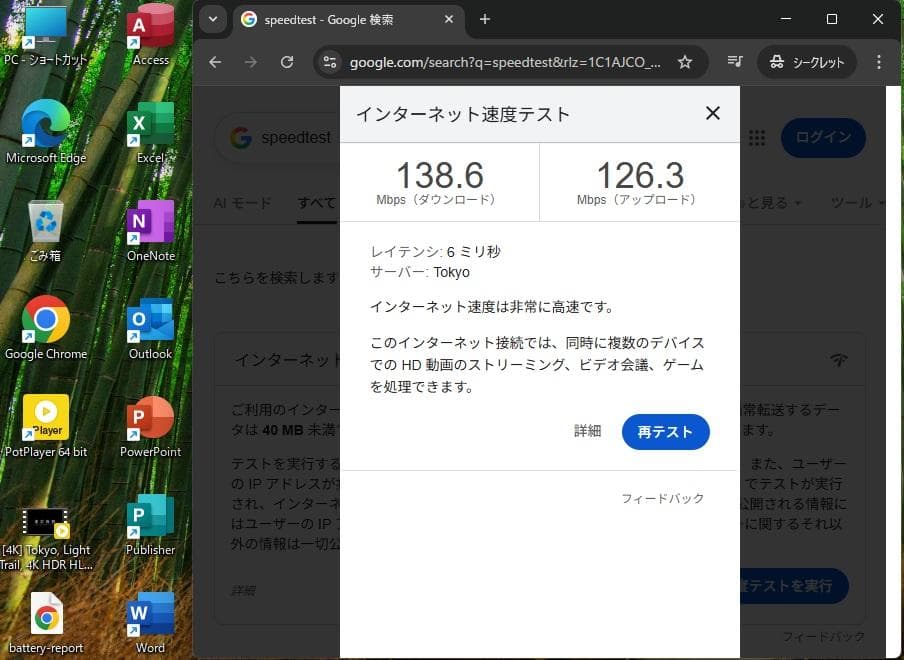Switch to the AI モード tab
The image size is (904, 660).
(241, 203)
